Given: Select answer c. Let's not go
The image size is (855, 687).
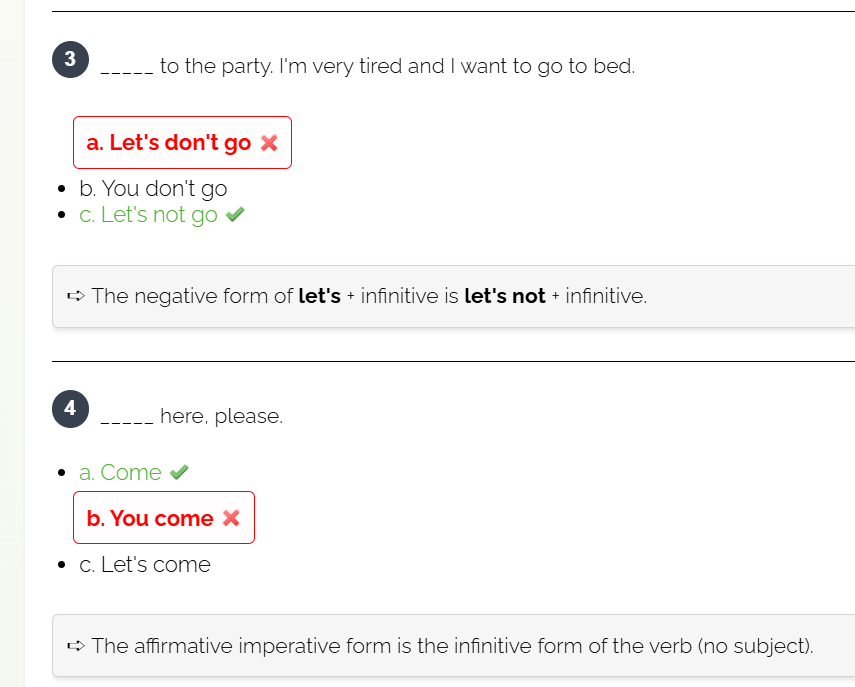Looking at the screenshot, I should click(x=148, y=215).
